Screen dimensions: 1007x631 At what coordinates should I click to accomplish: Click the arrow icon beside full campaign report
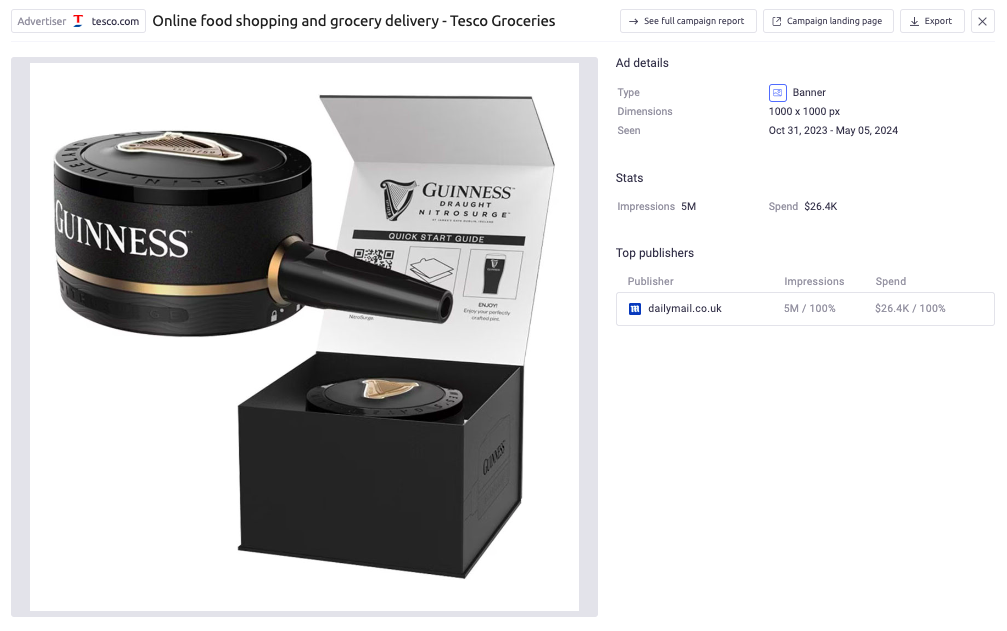click(x=633, y=21)
